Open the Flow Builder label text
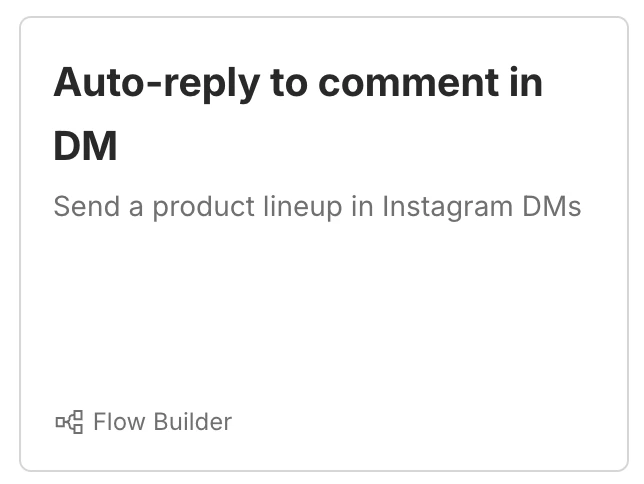The image size is (644, 484). tap(163, 422)
